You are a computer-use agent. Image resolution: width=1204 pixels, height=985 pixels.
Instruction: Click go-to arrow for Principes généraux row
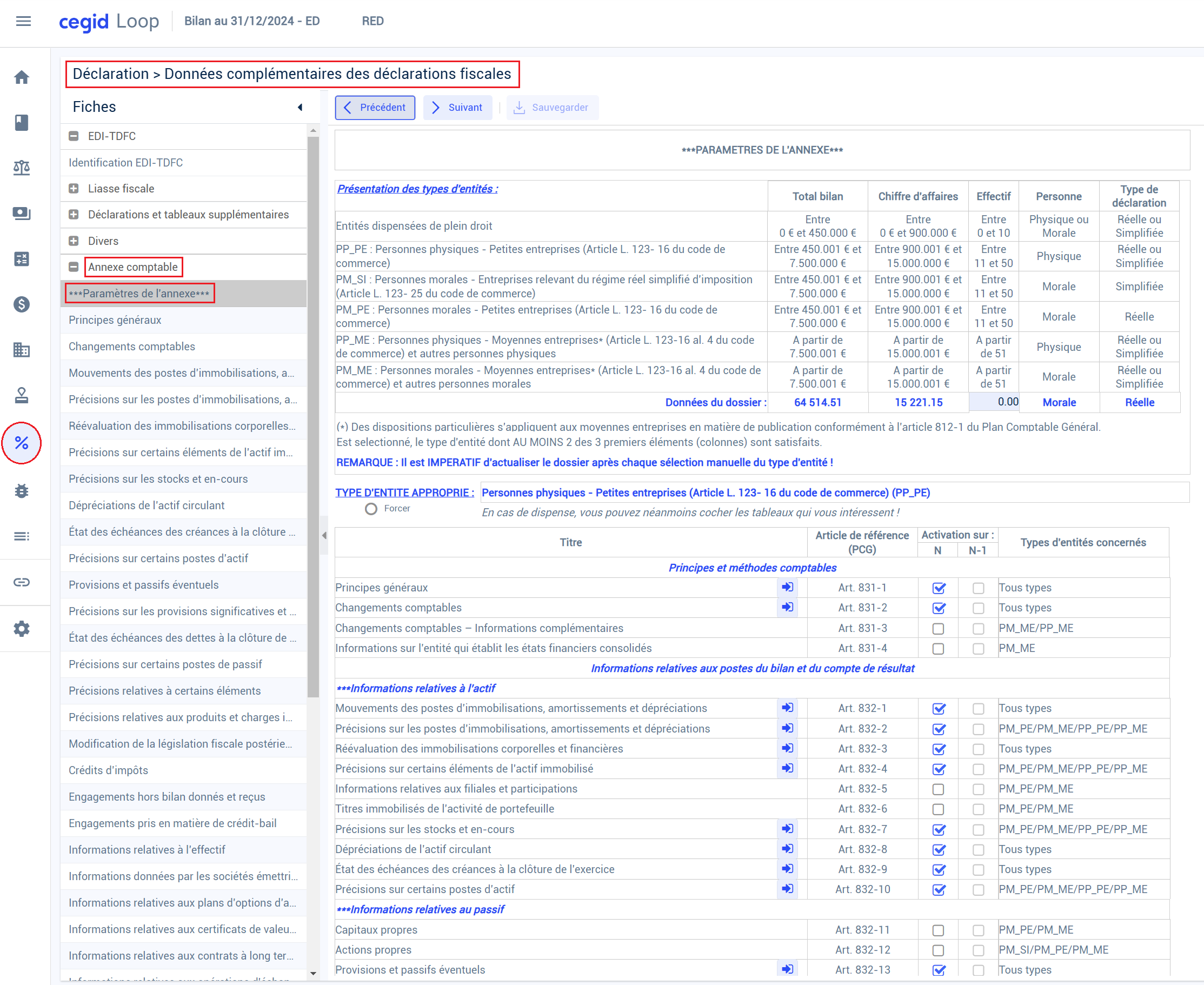(x=788, y=587)
